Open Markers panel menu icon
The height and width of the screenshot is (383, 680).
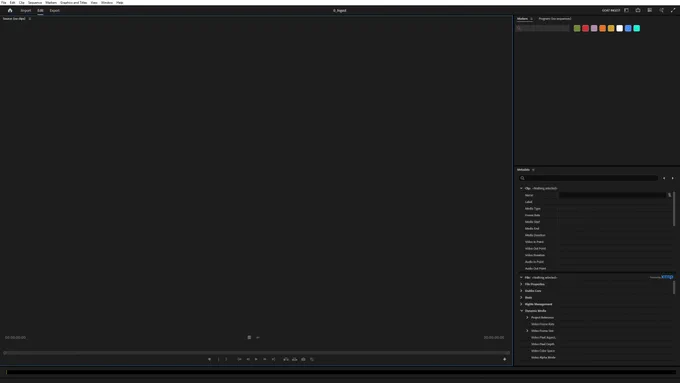[531, 19]
